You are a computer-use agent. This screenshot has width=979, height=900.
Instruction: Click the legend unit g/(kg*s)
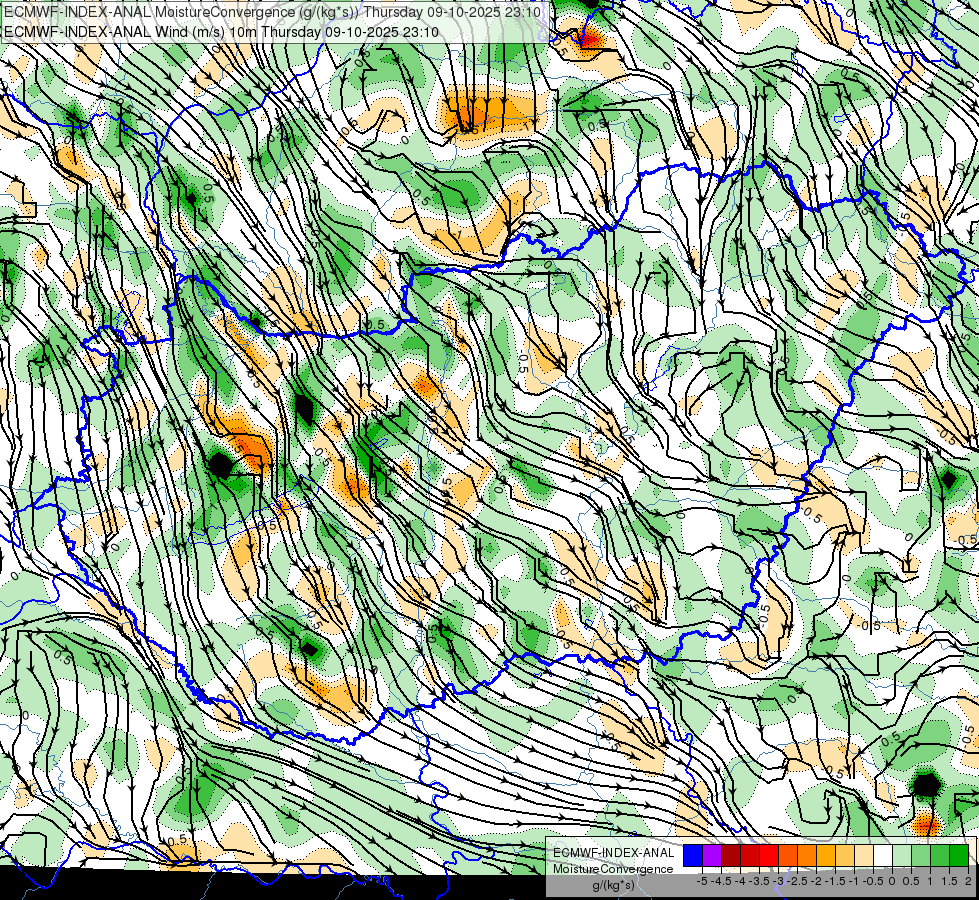coord(613,886)
